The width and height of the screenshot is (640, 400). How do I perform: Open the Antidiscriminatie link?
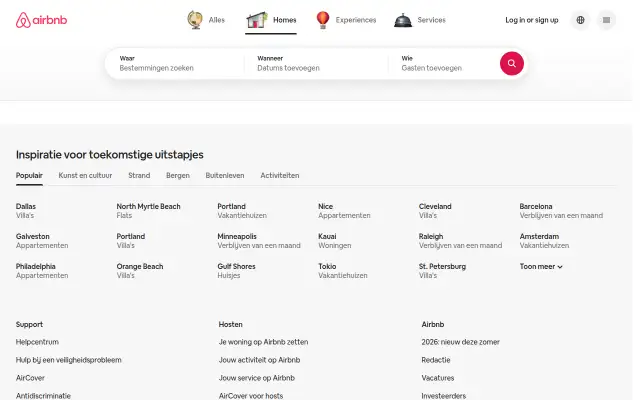(x=43, y=396)
